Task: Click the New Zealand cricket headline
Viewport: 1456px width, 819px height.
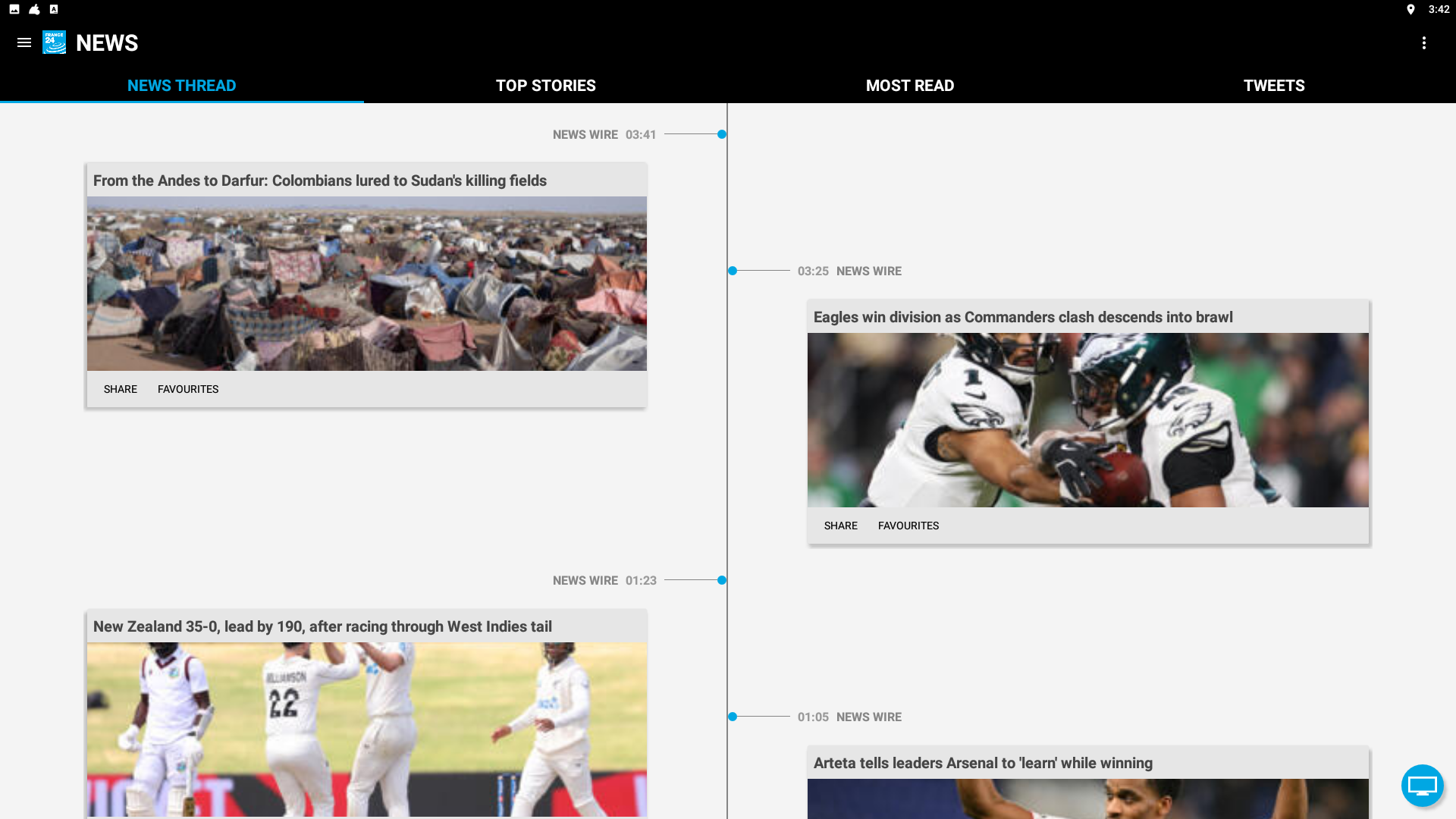Action: click(x=322, y=626)
